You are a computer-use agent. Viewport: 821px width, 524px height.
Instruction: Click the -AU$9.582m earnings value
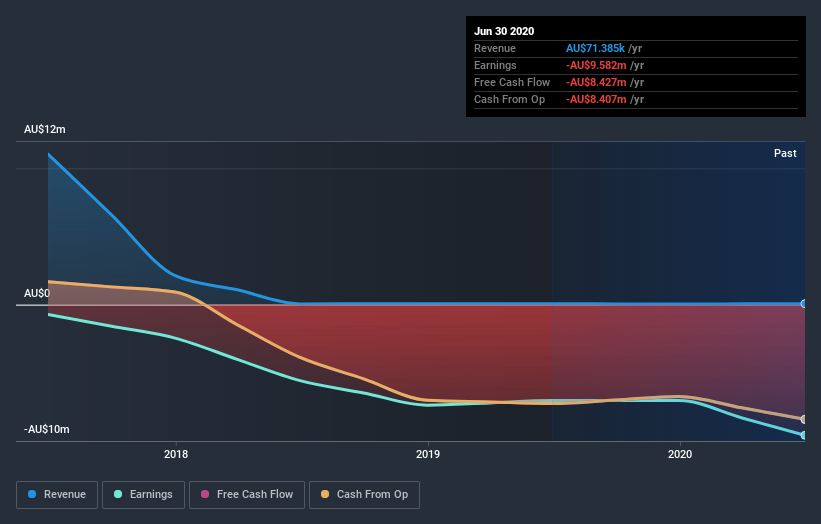[596, 65]
